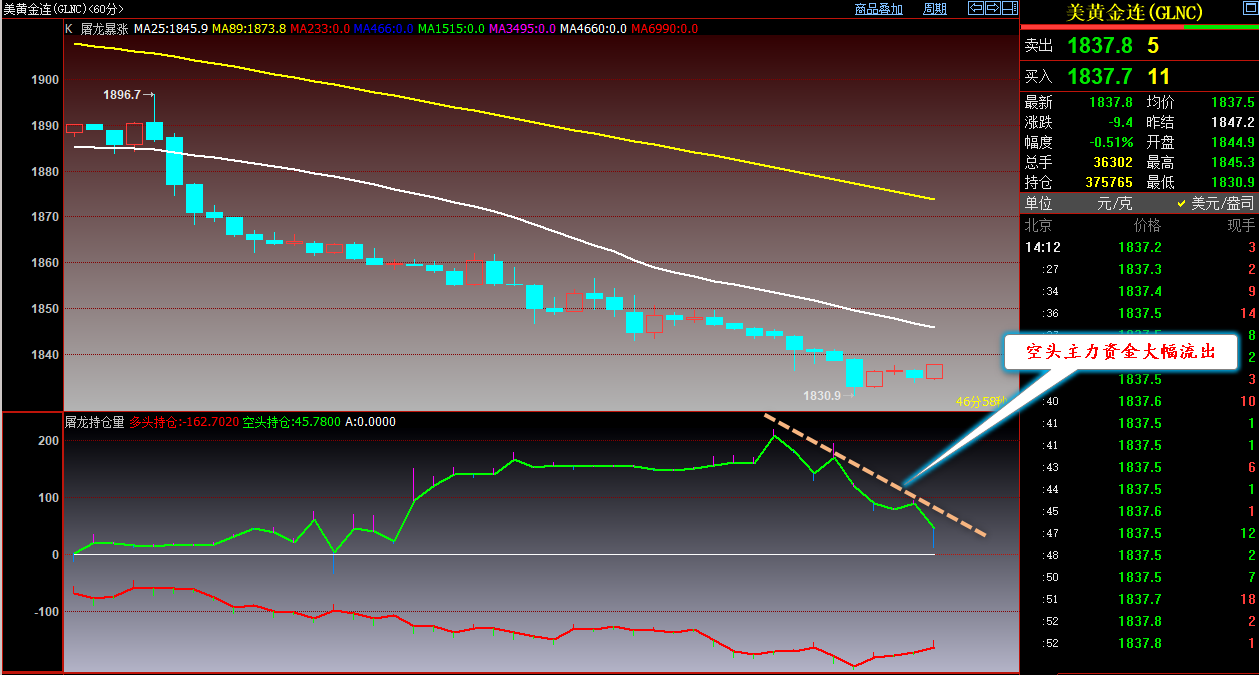Open the 商品叠加 overlay menu

tap(879, 9)
